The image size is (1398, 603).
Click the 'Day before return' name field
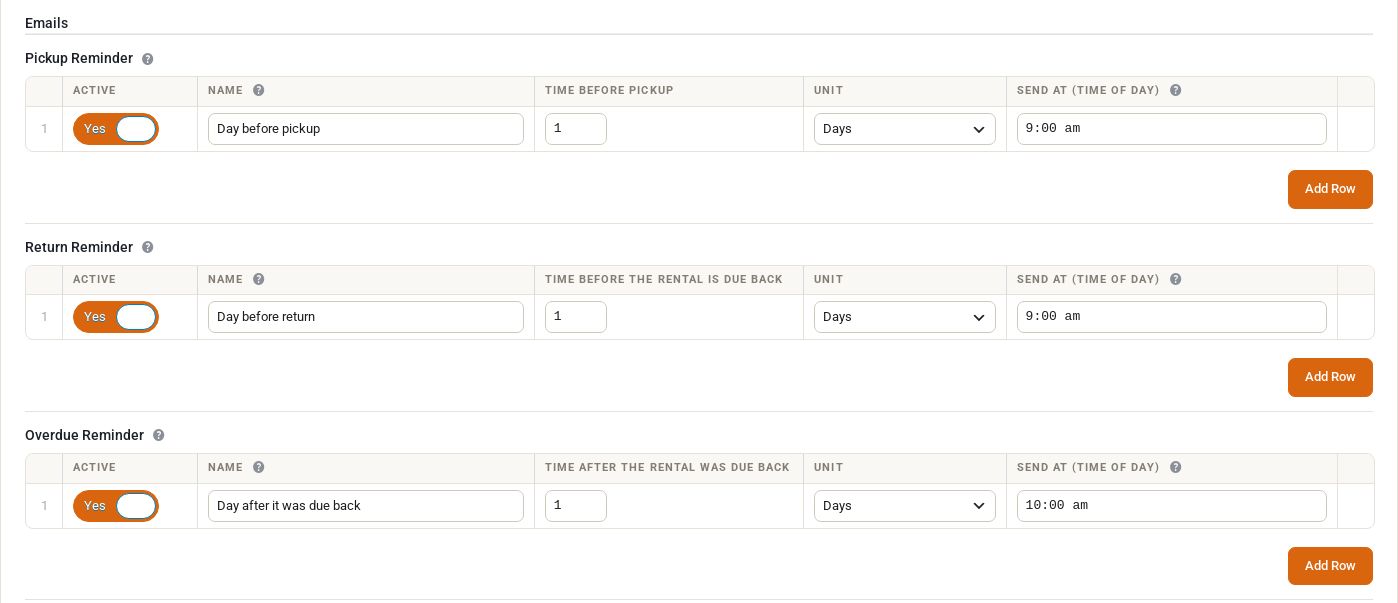click(366, 317)
